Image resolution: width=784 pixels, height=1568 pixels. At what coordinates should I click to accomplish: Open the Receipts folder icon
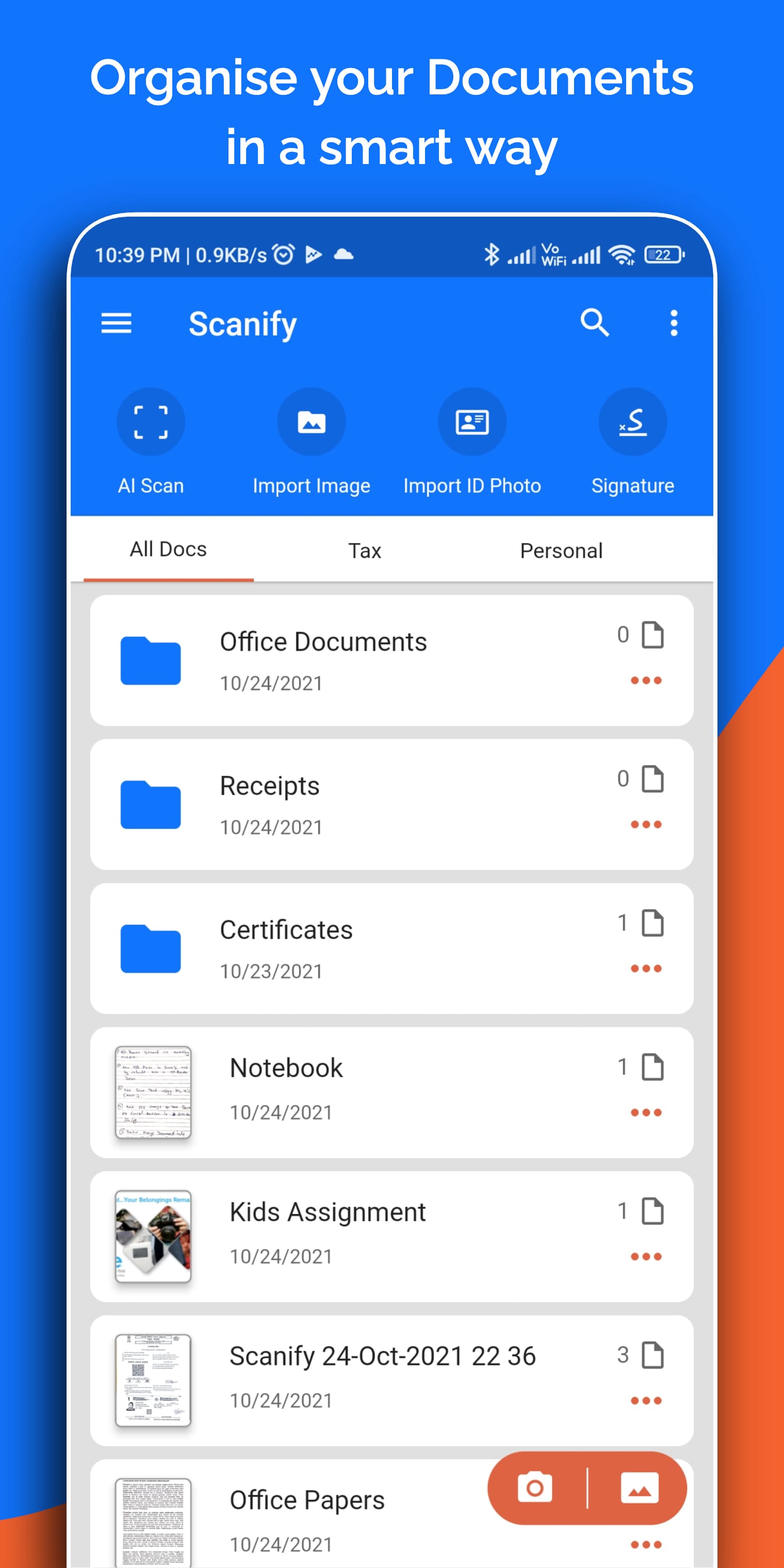coord(150,805)
